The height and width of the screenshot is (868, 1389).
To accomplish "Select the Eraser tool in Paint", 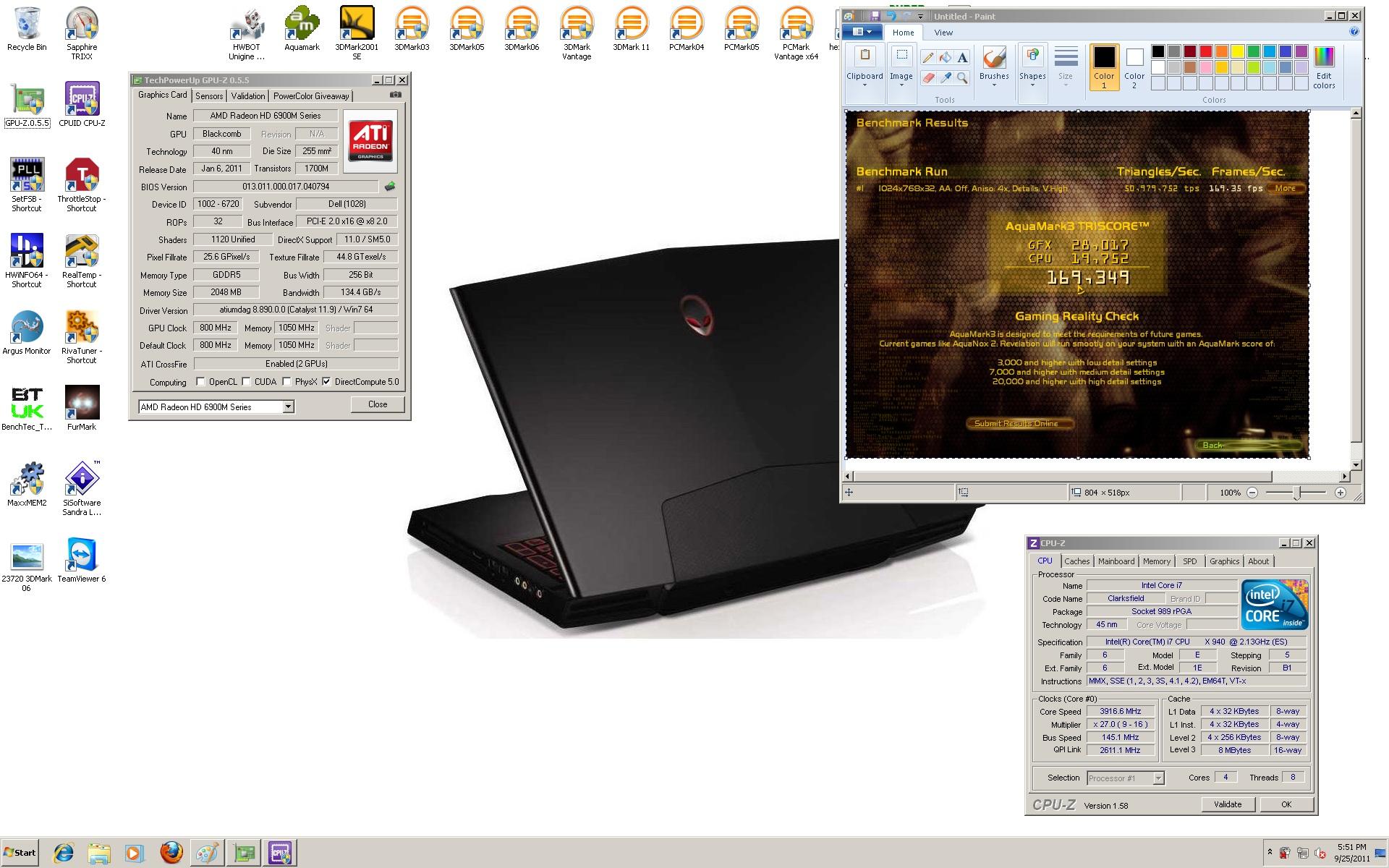I will (928, 77).
